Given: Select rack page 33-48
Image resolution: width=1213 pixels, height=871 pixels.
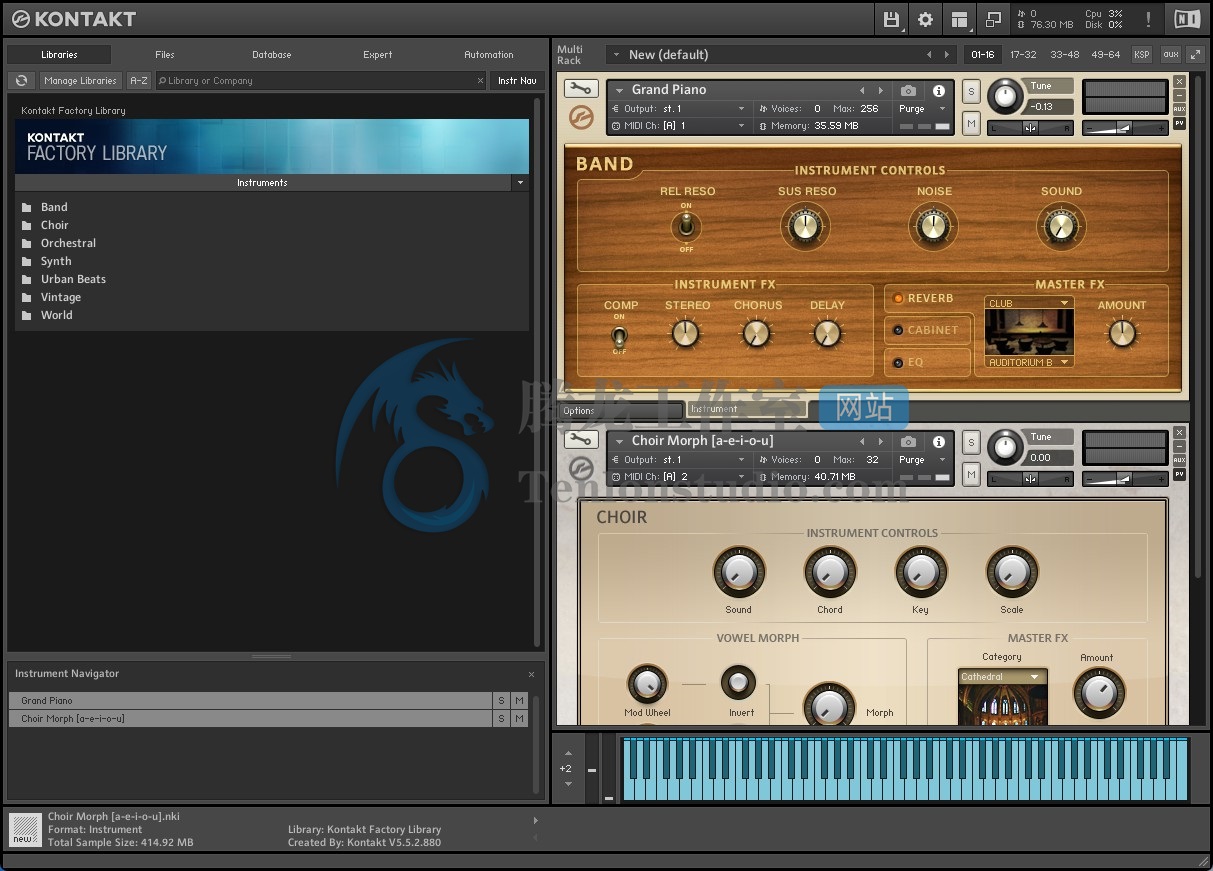Looking at the screenshot, I should (1064, 55).
